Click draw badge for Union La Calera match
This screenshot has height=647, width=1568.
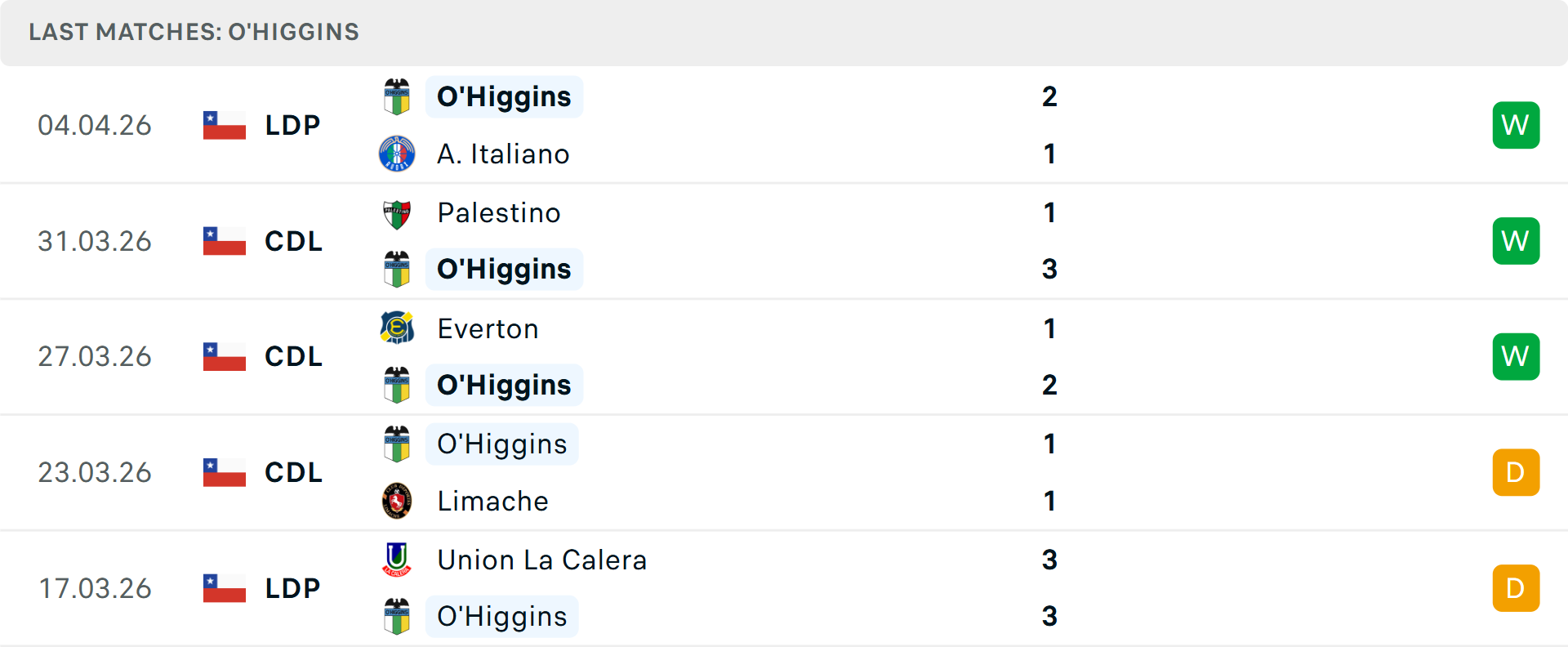(1516, 588)
